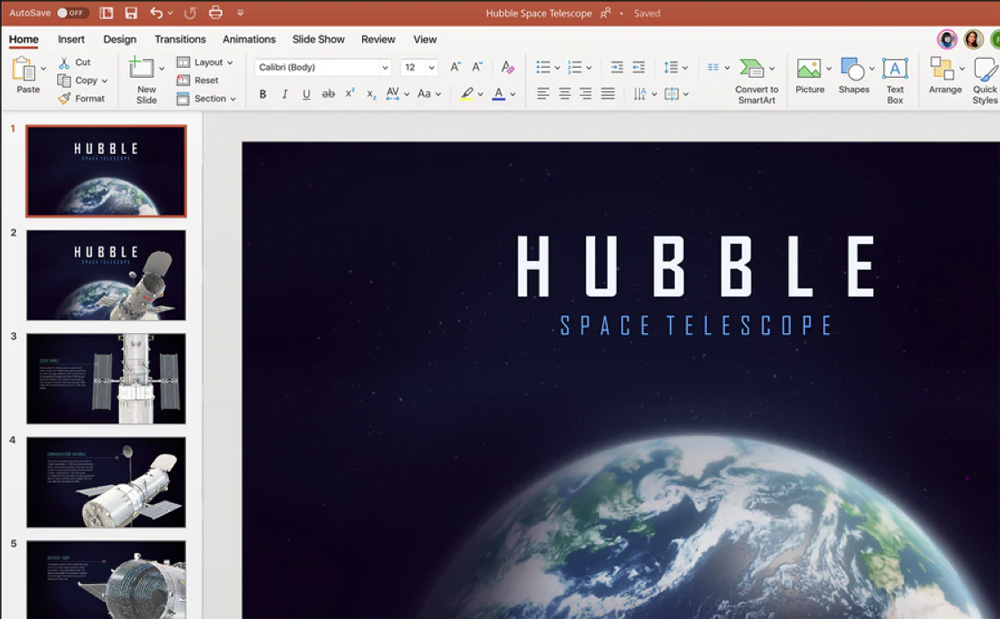1000x619 pixels.
Task: Open the Customize Quick Access Toolbar arrow
Action: pos(240,13)
